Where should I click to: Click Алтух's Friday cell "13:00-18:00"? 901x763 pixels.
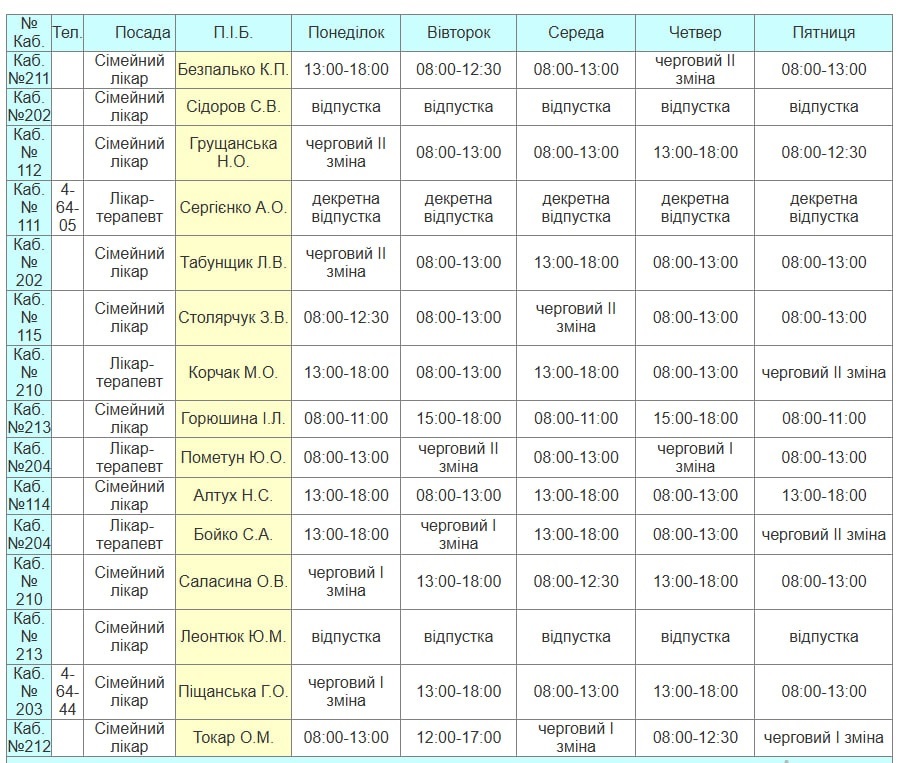(x=823, y=495)
